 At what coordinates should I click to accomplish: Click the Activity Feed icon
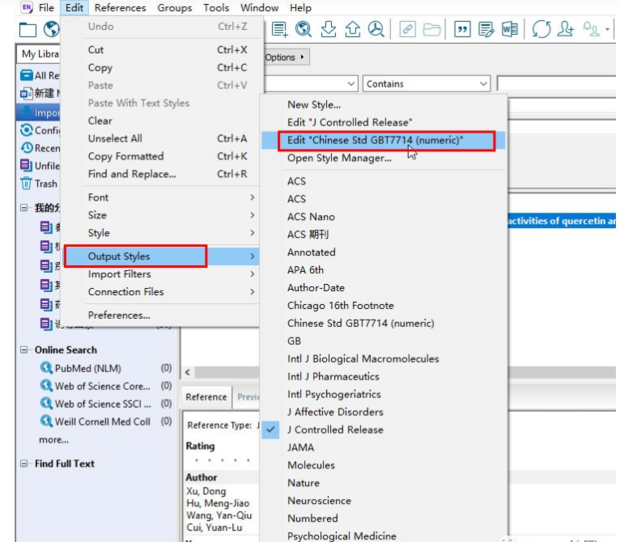[591, 29]
